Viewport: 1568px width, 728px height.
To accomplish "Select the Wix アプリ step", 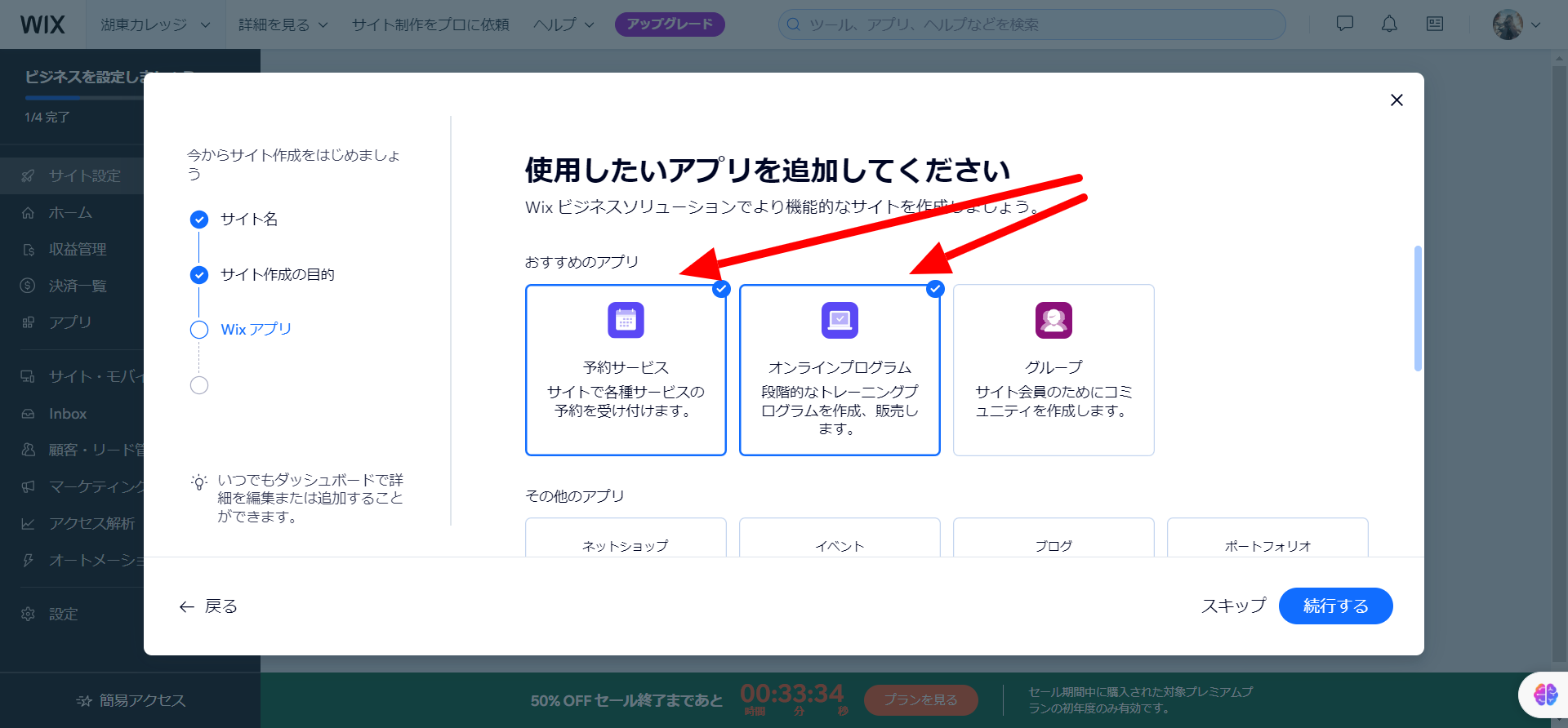I will pyautogui.click(x=256, y=329).
